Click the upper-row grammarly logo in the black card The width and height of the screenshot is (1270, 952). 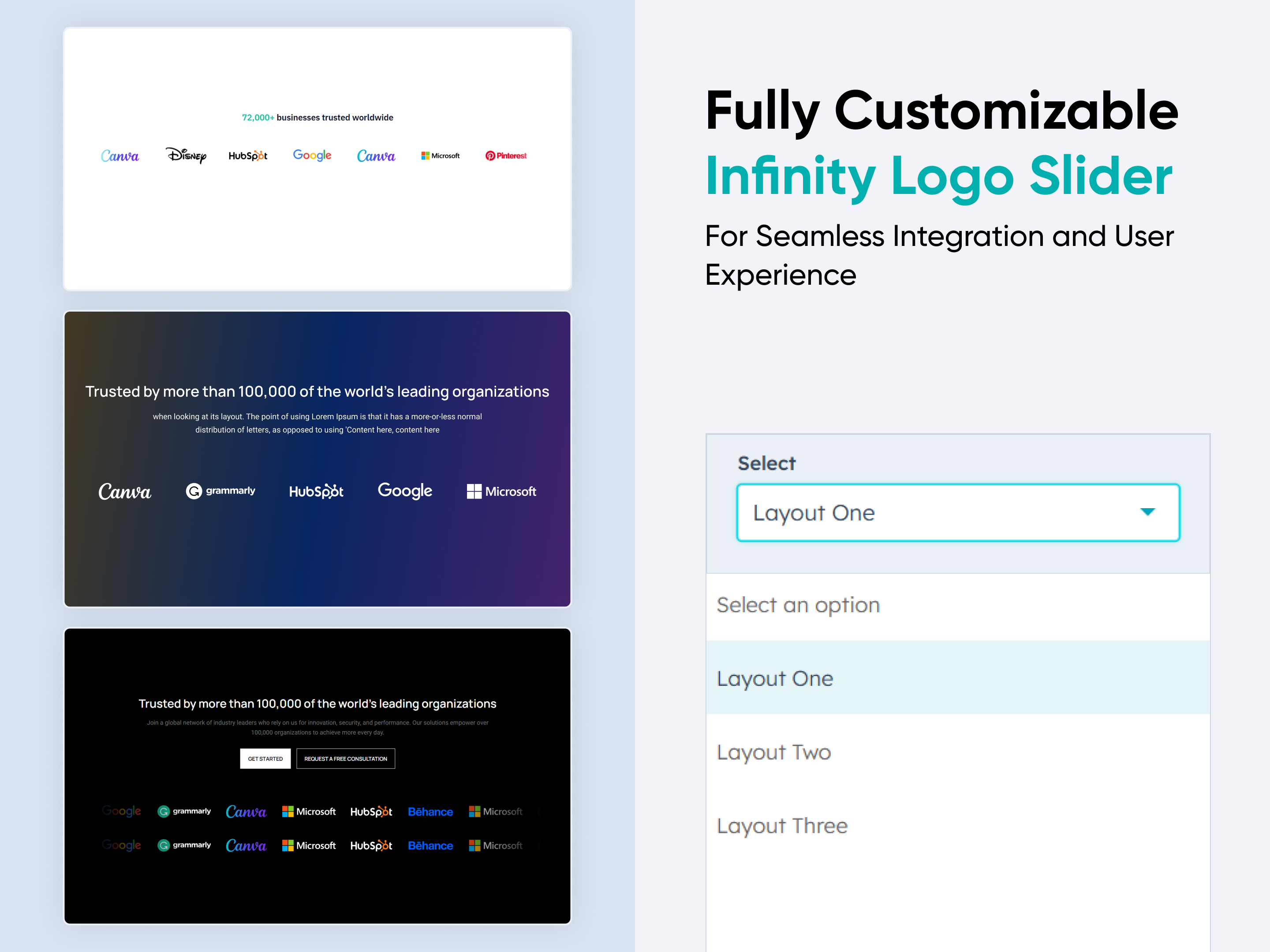[184, 811]
